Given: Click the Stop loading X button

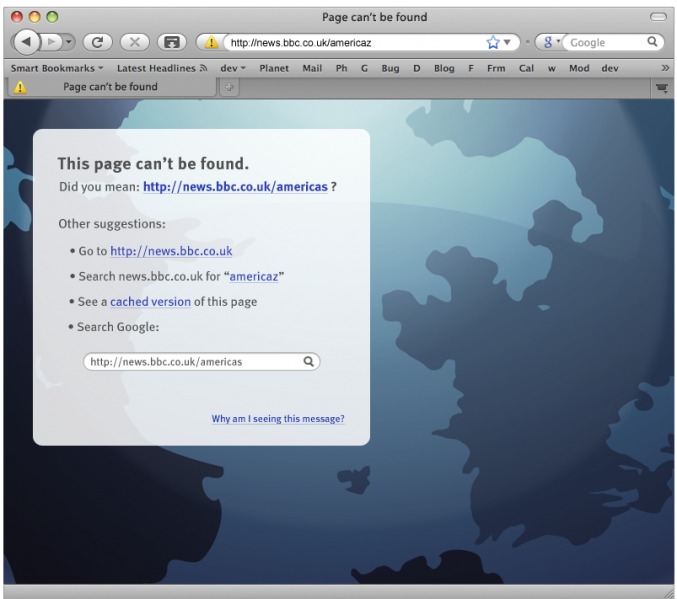Looking at the screenshot, I should pos(135,42).
